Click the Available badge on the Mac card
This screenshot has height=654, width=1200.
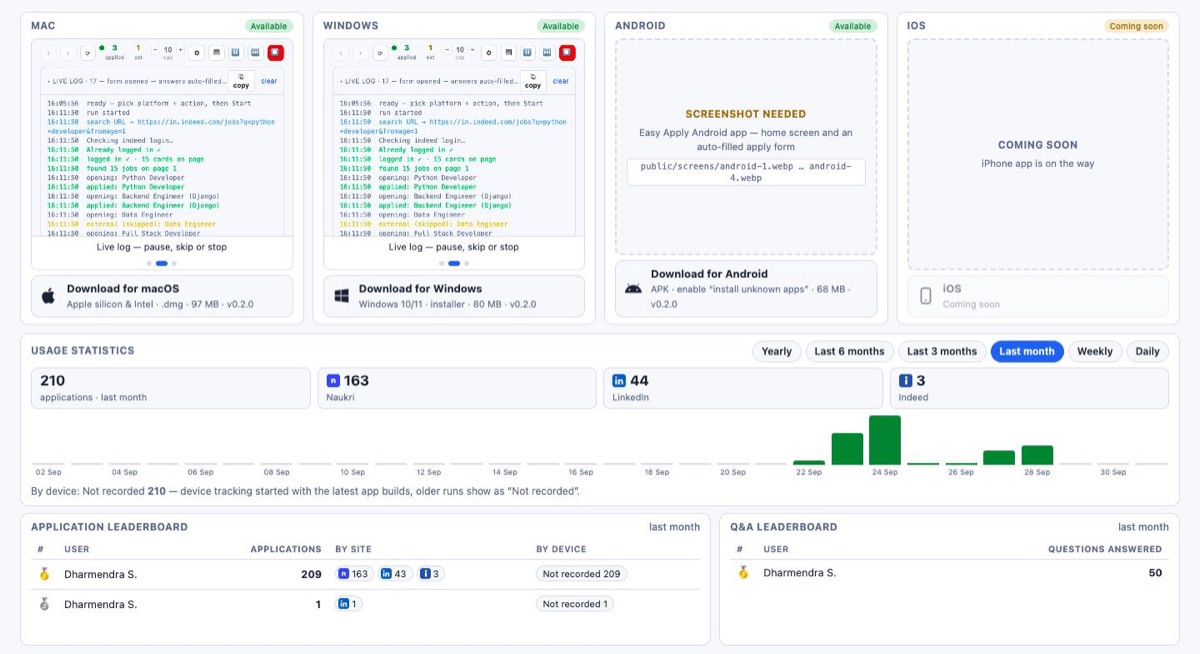coord(268,26)
